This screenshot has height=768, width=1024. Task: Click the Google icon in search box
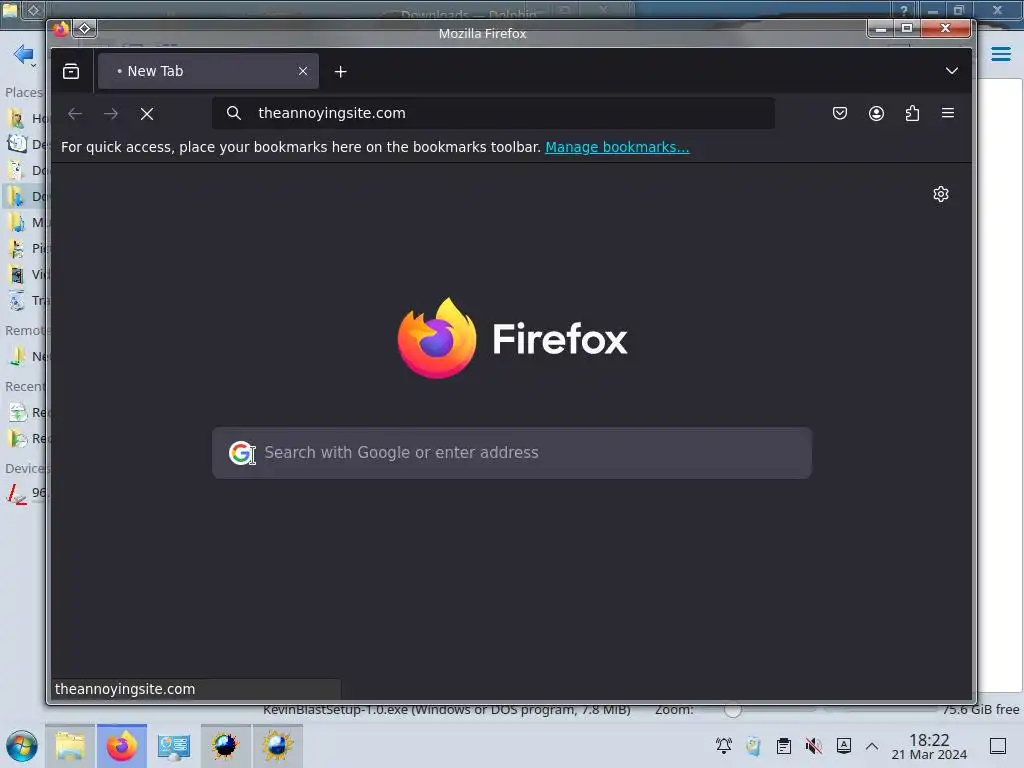coord(241,453)
